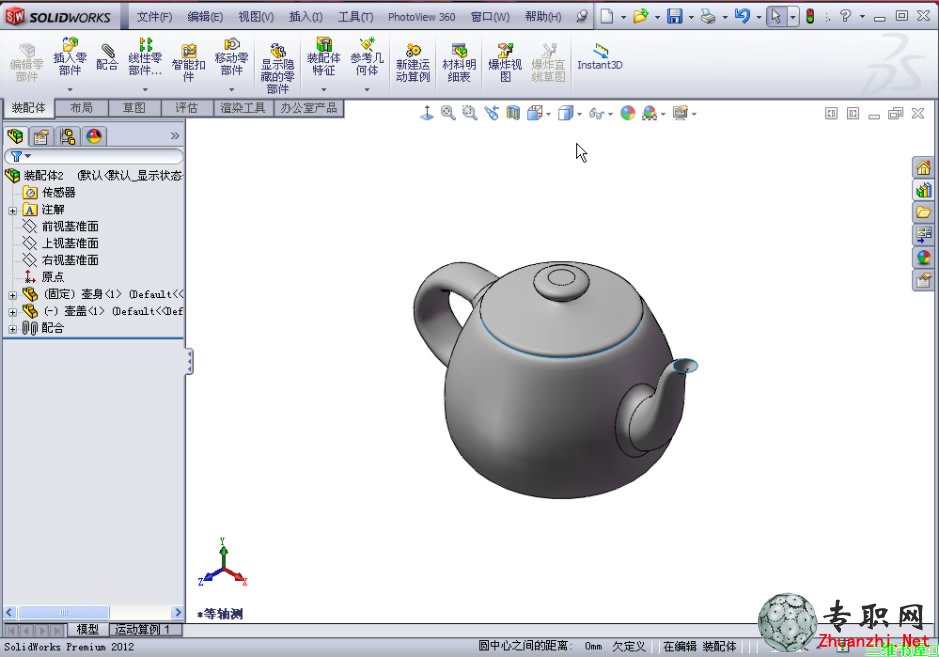The height and width of the screenshot is (657, 939).
Task: Click Zoom to Area icon in view toolbar
Action: point(470,113)
